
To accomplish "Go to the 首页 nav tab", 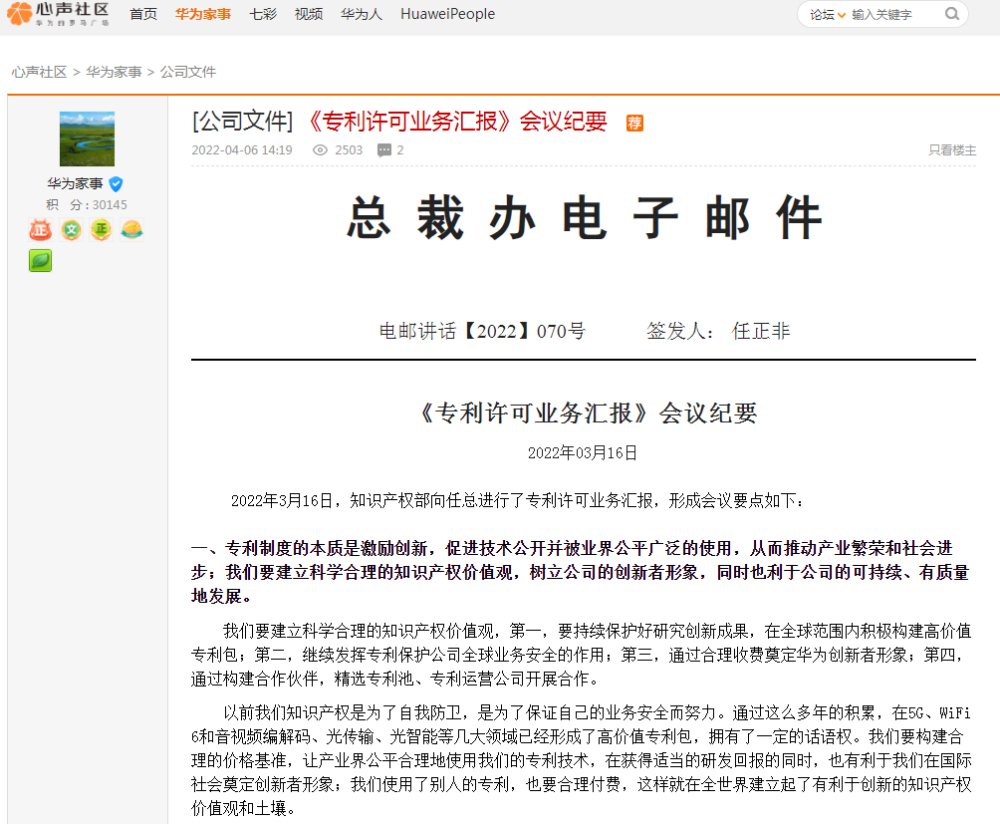I will (x=143, y=14).
